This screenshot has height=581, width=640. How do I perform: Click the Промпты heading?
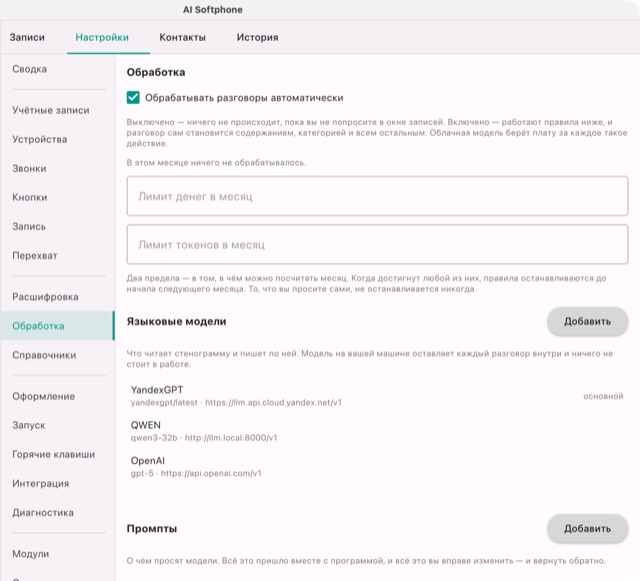click(x=152, y=528)
